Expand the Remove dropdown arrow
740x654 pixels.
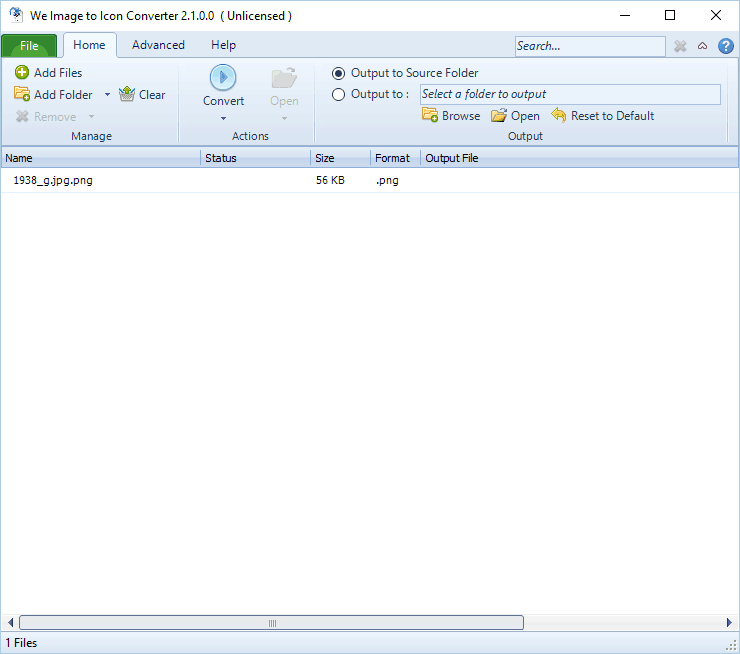92,116
